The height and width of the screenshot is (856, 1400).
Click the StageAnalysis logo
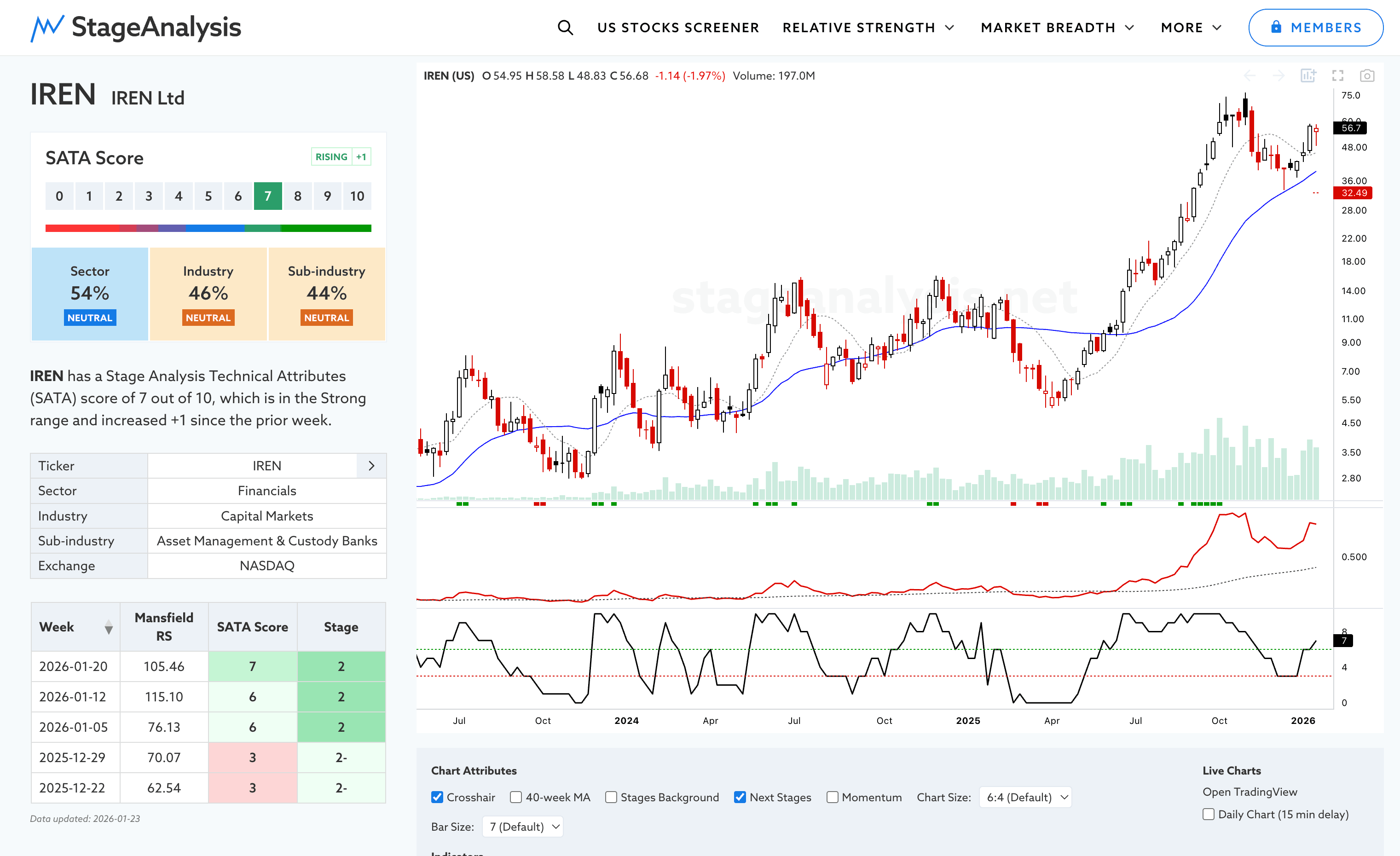tap(136, 27)
